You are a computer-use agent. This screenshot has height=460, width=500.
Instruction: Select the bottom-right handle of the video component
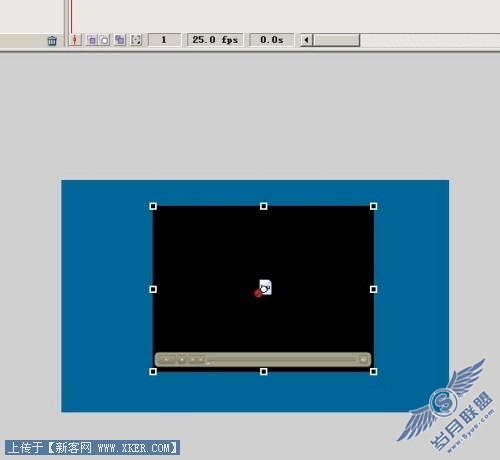pyautogui.click(x=373, y=371)
